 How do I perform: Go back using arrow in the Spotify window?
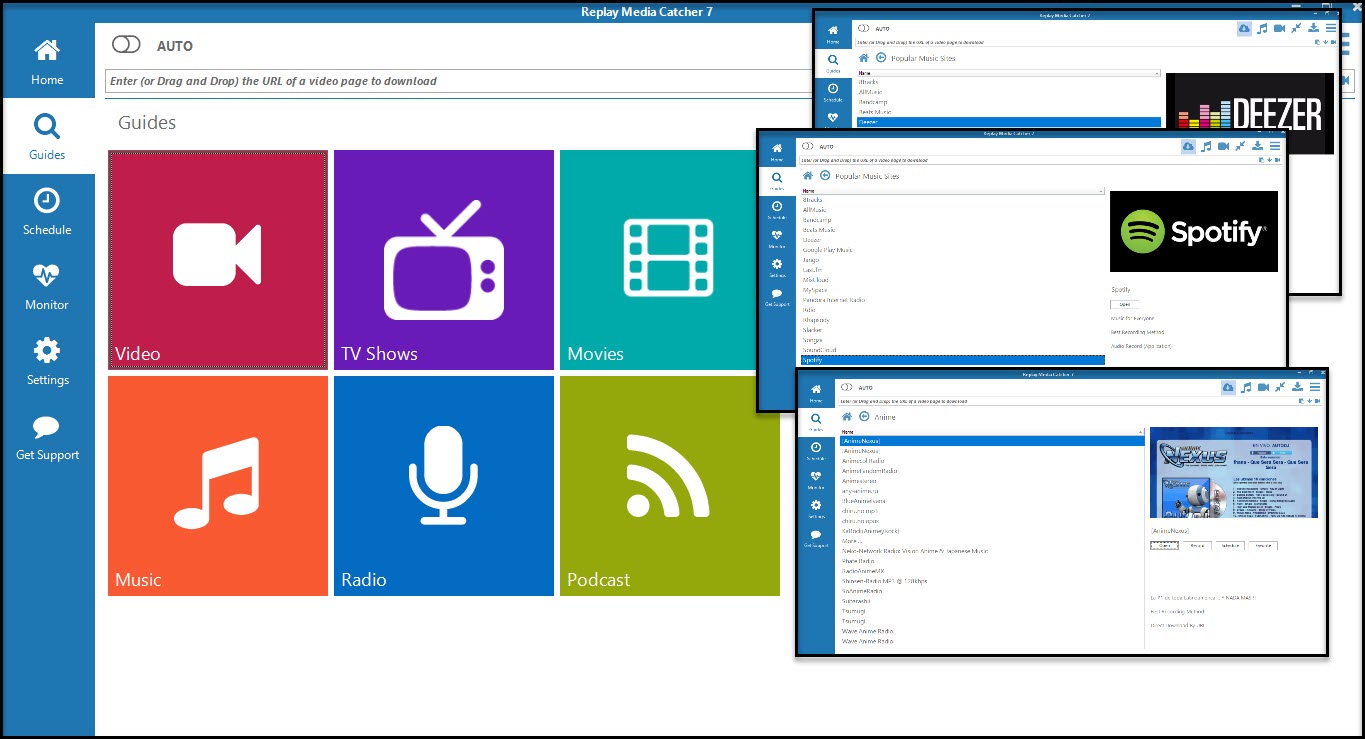tap(825, 176)
